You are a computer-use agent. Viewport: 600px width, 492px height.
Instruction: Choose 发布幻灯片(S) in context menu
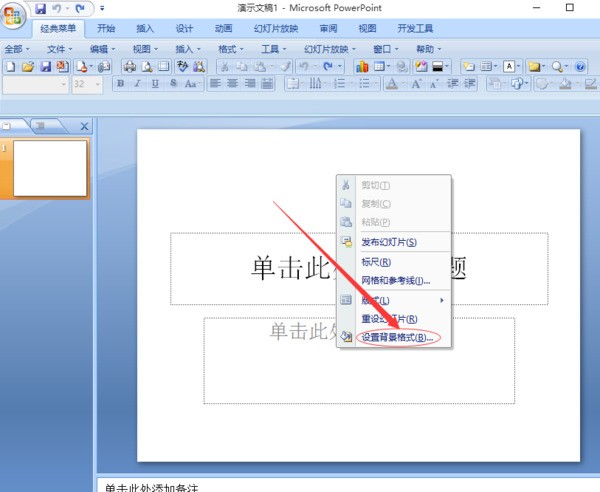[394, 242]
